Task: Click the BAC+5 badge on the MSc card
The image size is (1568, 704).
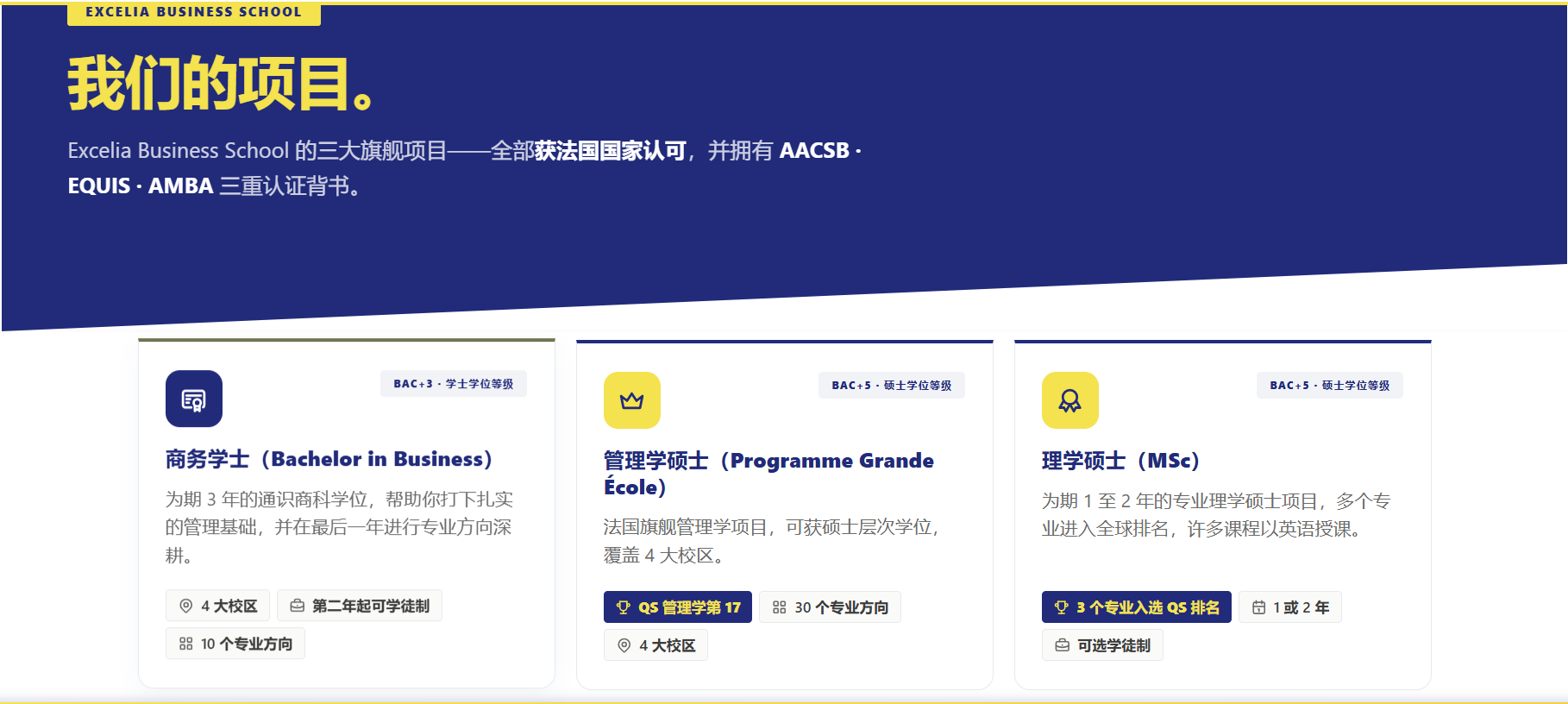Action: coord(1330,386)
